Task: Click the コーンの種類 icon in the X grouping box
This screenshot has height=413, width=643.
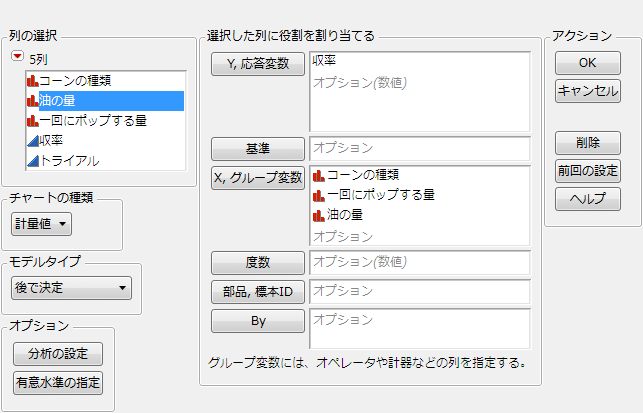Action: pyautogui.click(x=319, y=176)
